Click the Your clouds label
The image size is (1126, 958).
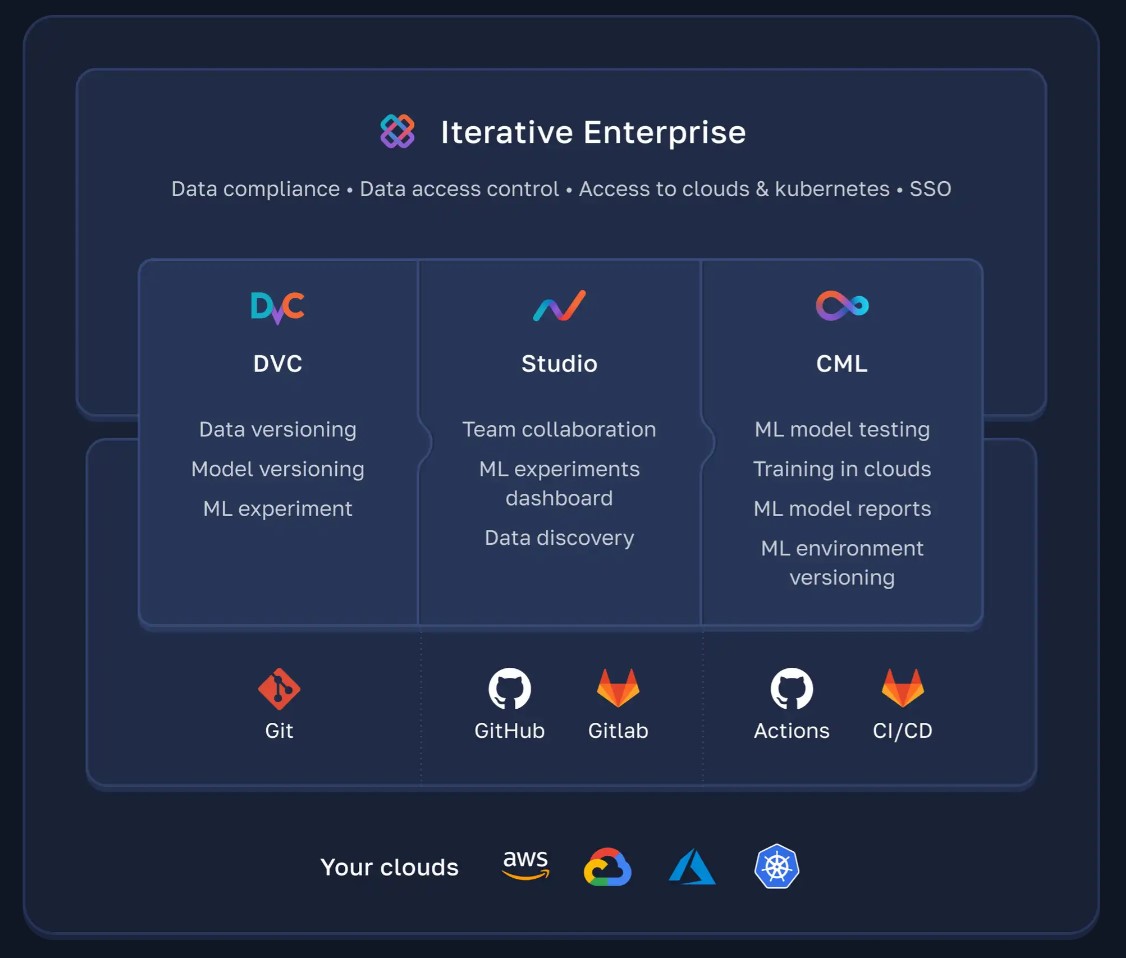389,867
